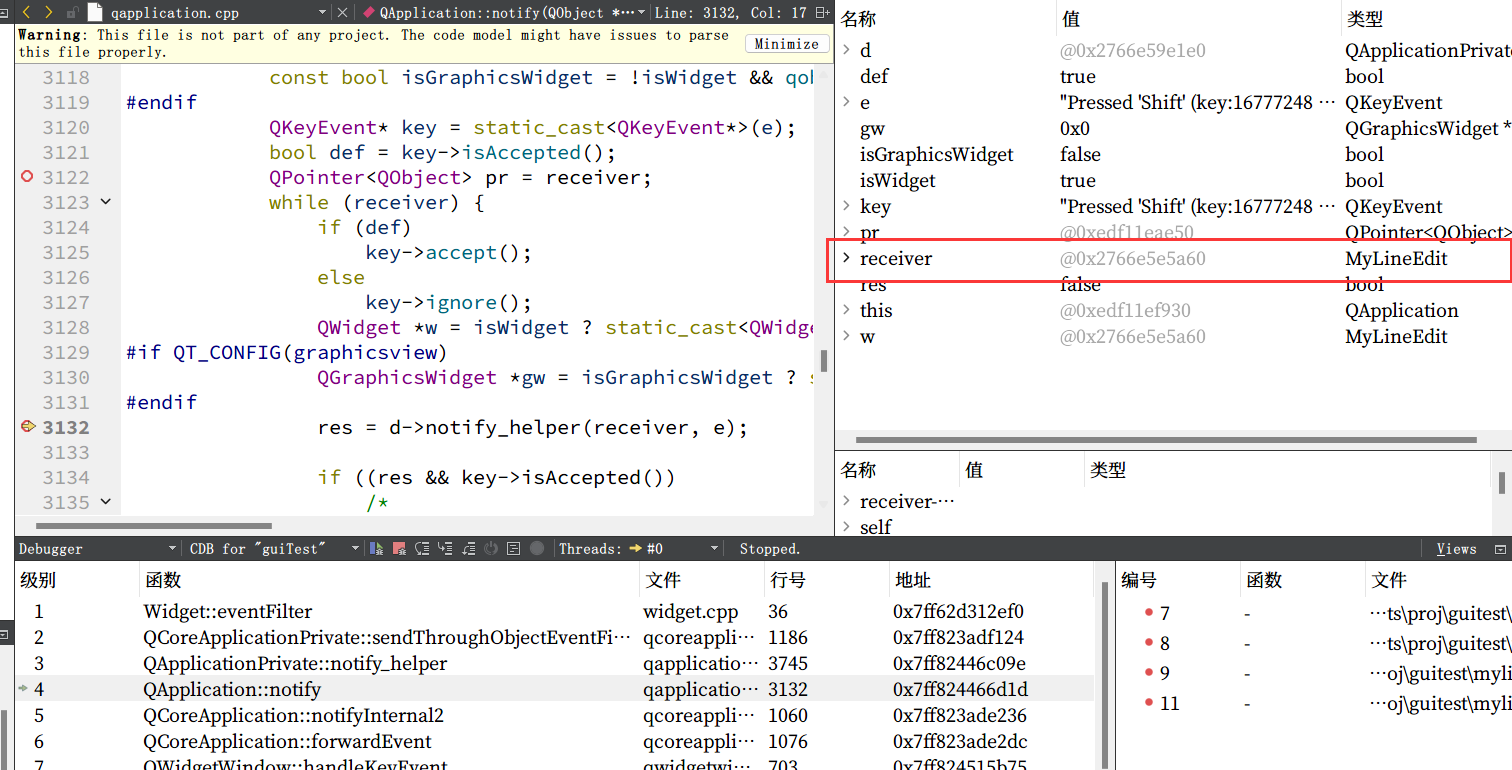Select stack frame QCoreApplicationPrivate::sendThroughObjectEventFi…
1512x770 pixels.
coord(556,637)
